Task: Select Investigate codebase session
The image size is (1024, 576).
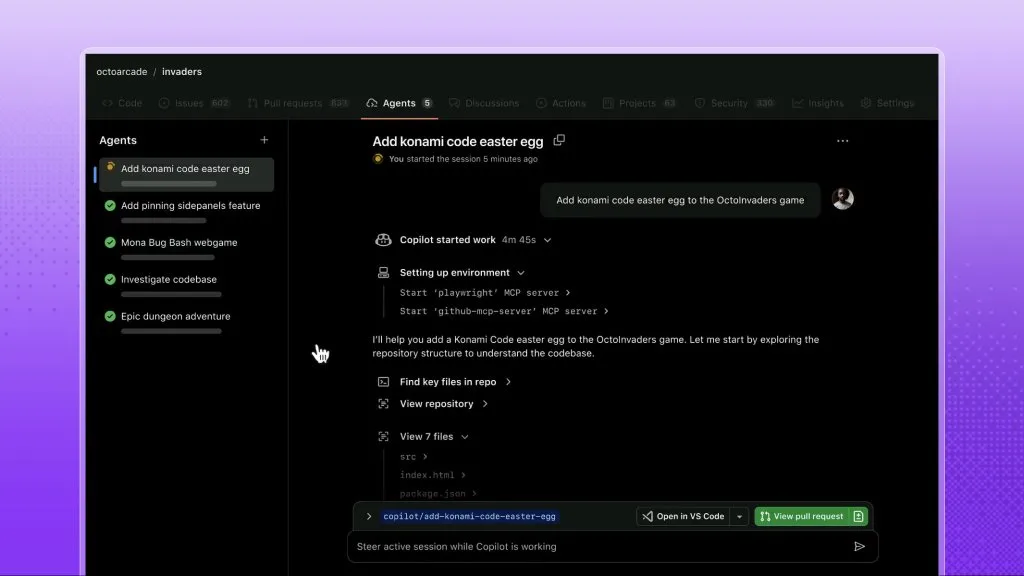Action: coord(186,285)
